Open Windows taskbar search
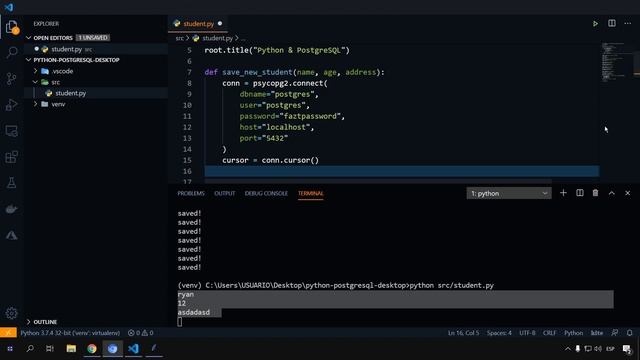 click(30, 349)
